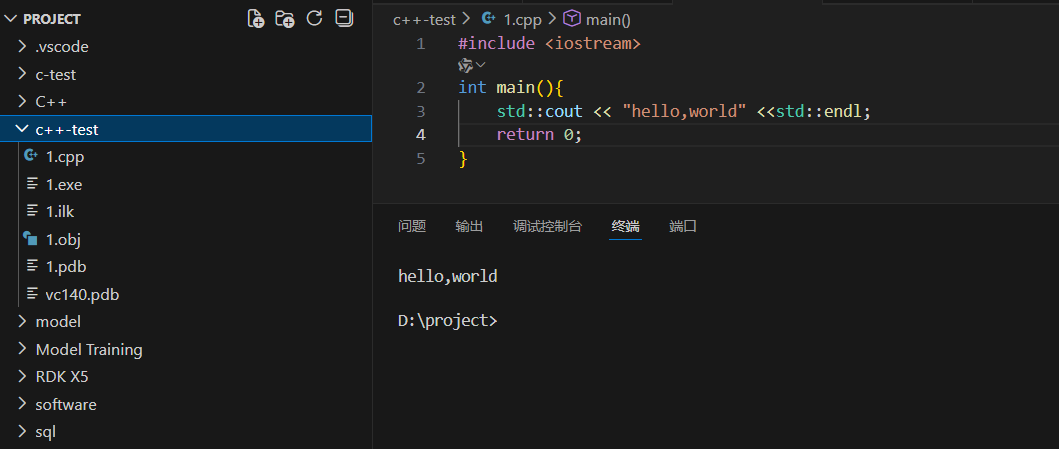
Task: Click the copilot sparkle icon above main
Action: click(466, 65)
